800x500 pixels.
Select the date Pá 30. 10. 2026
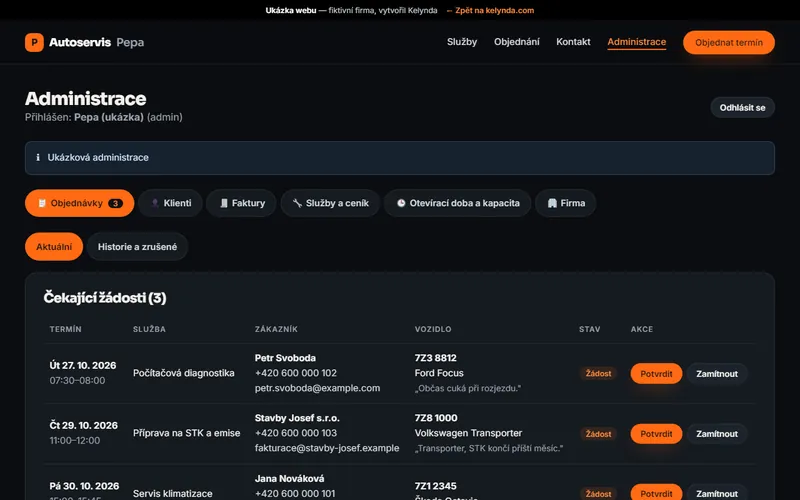pyautogui.click(x=84, y=486)
